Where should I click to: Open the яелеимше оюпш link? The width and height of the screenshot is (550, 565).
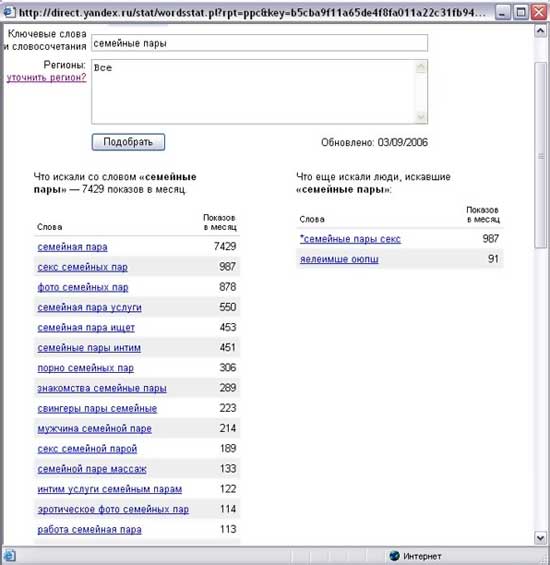(339, 259)
